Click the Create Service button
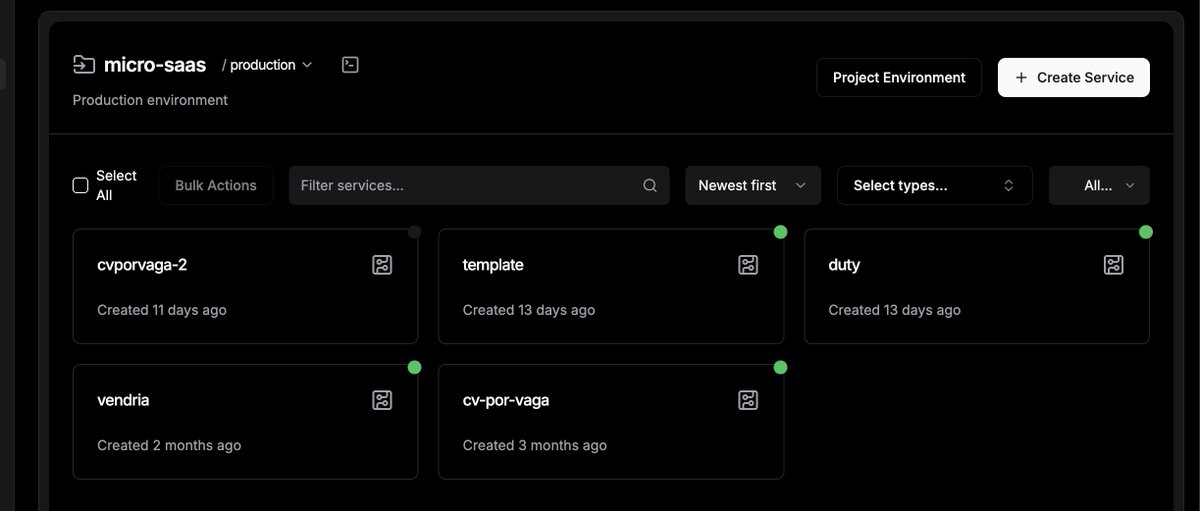Screen dimensions: 1200x511 [x=1074, y=77]
